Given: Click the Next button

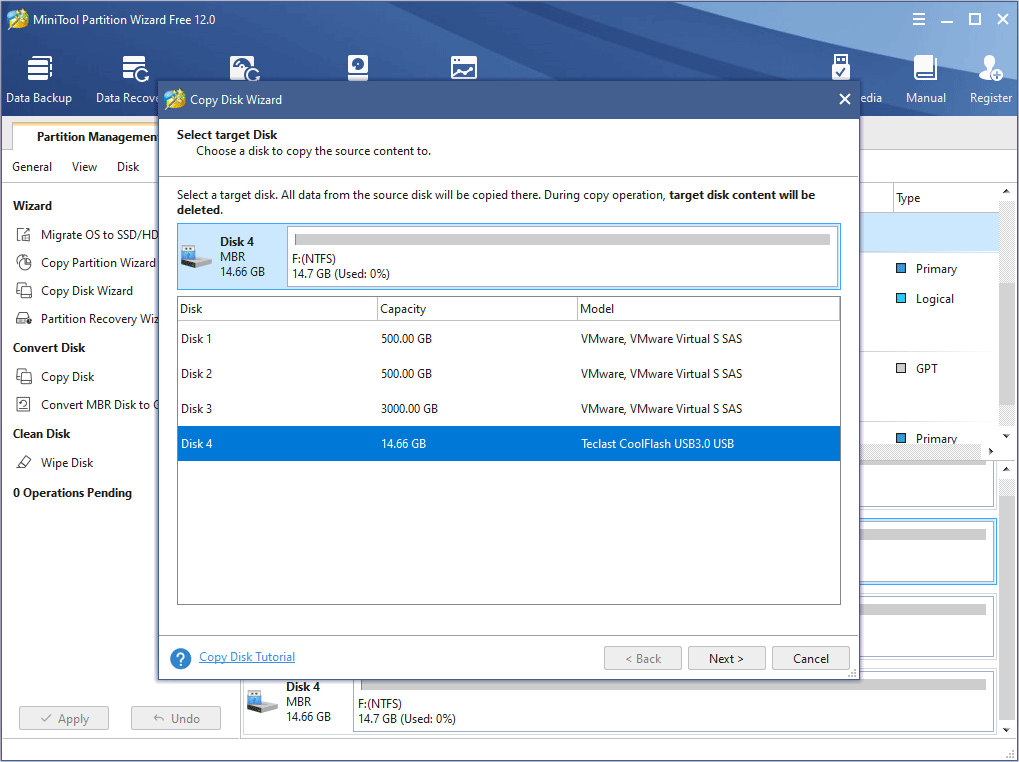Looking at the screenshot, I should (x=726, y=658).
